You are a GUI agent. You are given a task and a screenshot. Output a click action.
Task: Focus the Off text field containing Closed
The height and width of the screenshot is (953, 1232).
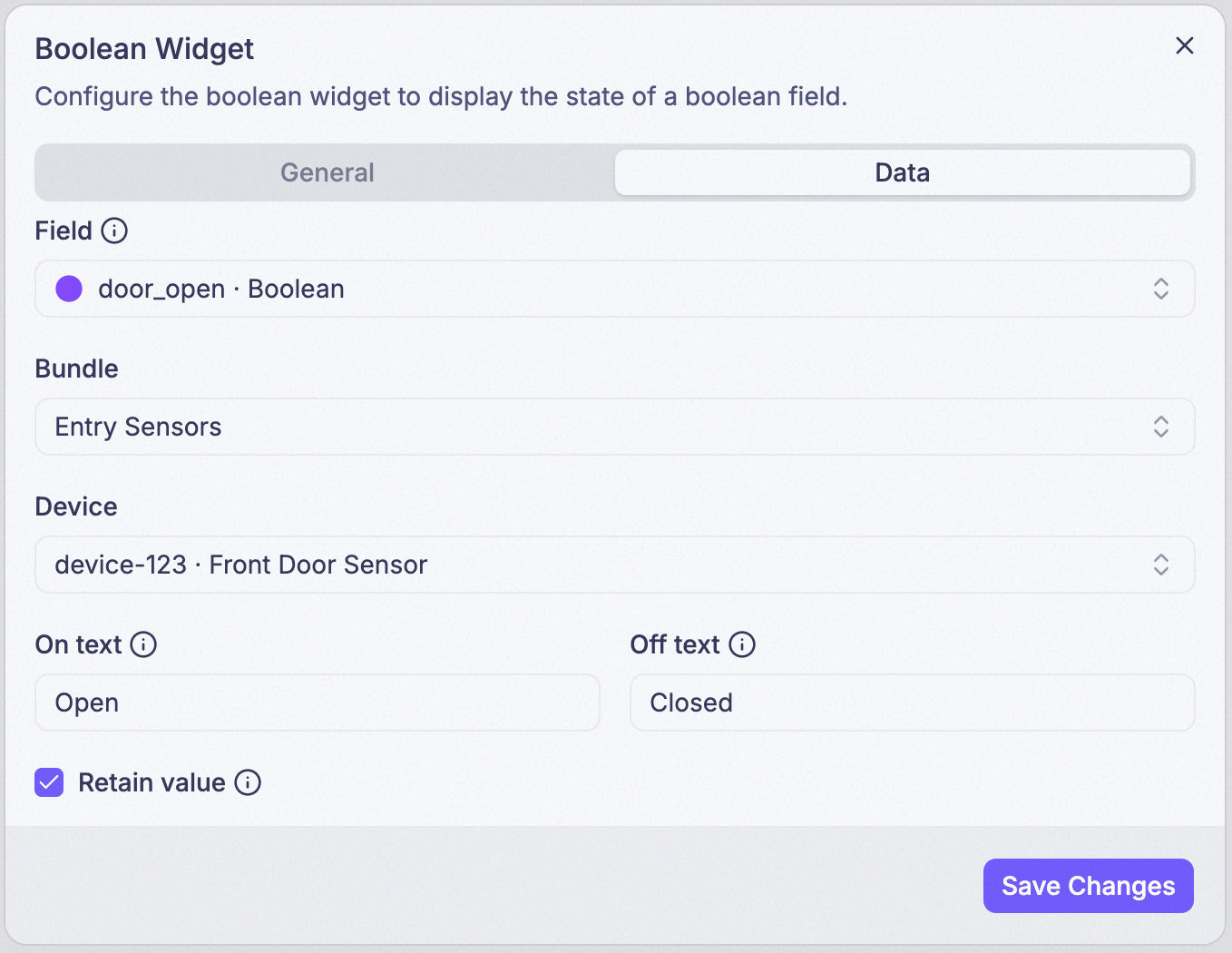pos(913,702)
